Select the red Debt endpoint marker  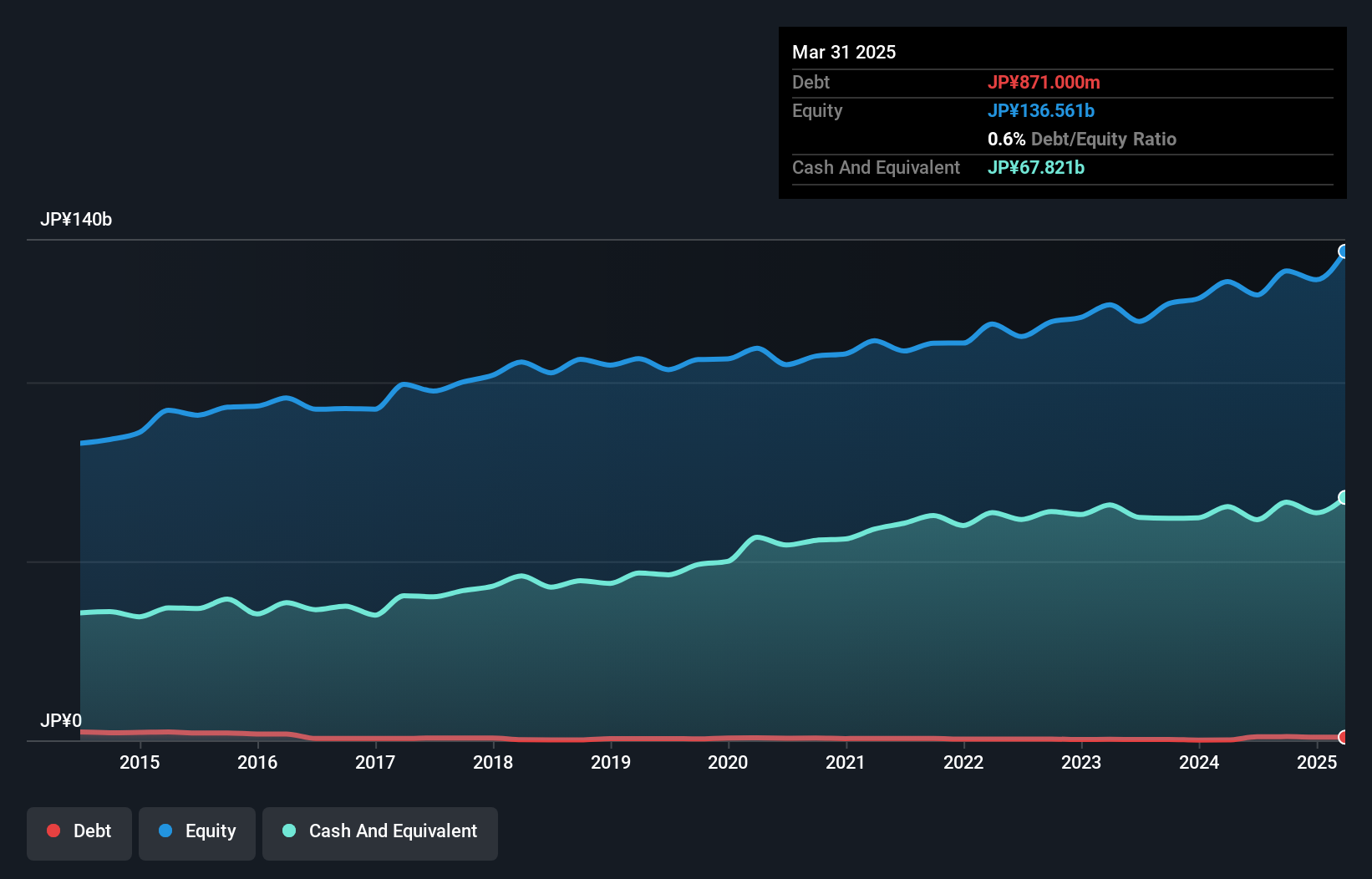[1344, 737]
